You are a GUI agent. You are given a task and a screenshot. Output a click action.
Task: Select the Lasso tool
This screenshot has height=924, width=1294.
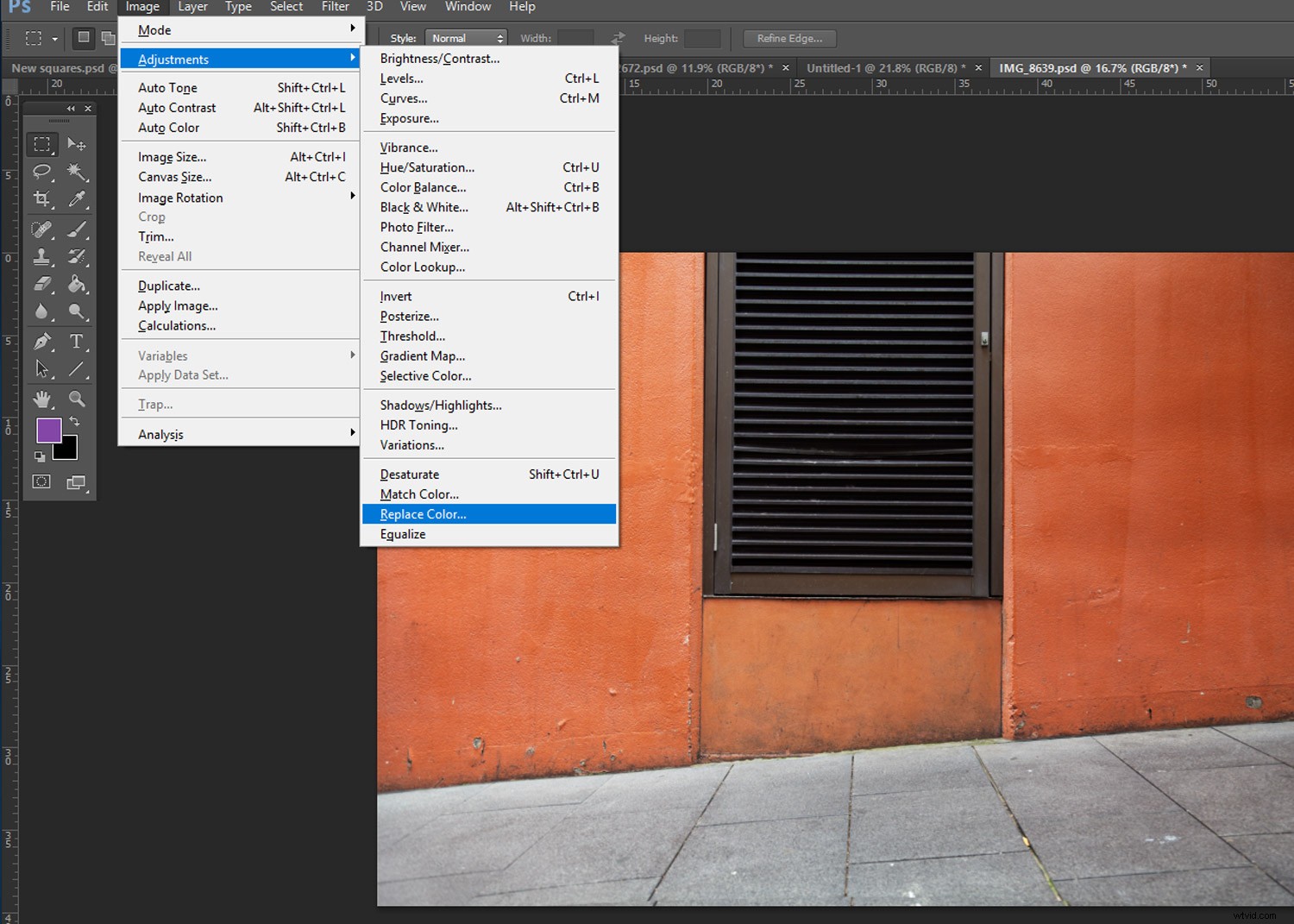42,172
